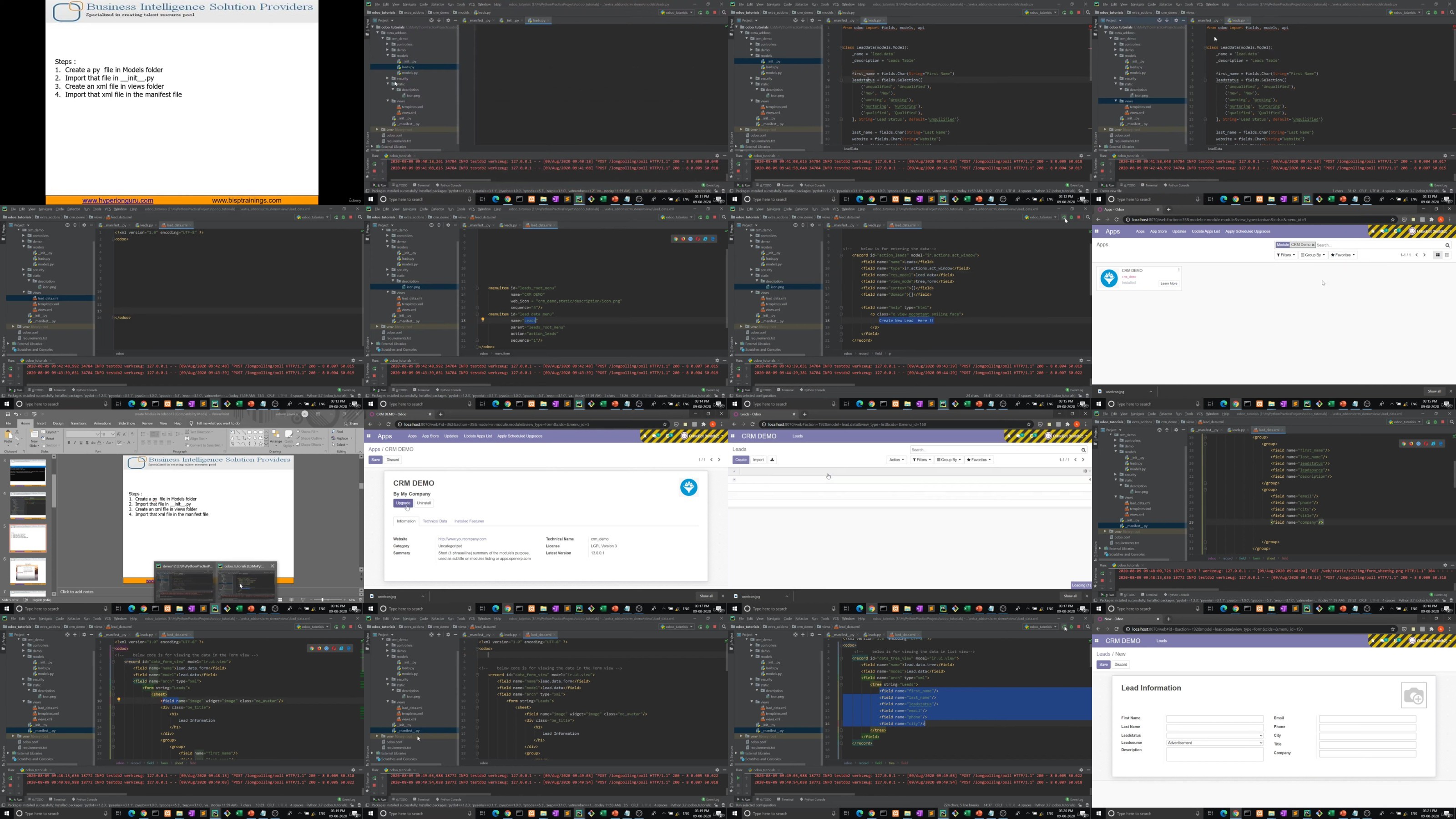Check the row checkbox for lead ID 4
1456x819 pixels.
pos(734,479)
